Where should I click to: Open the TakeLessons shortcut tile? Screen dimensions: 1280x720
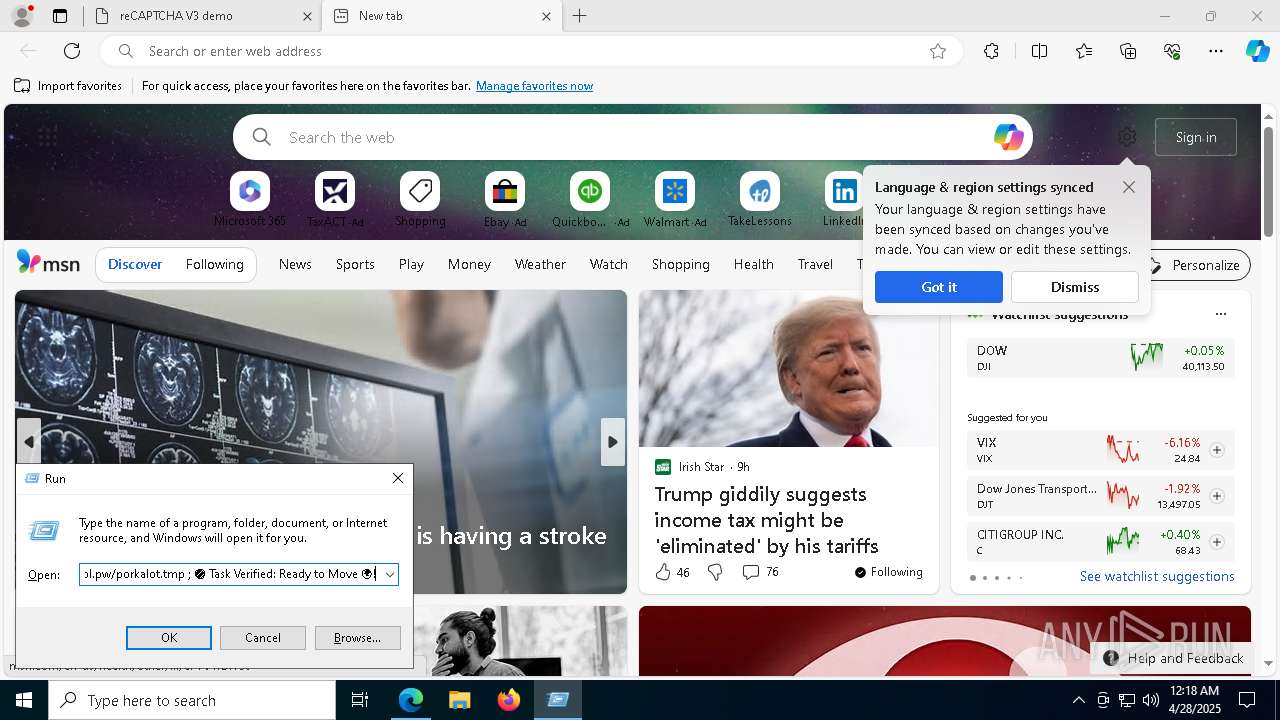(760, 200)
